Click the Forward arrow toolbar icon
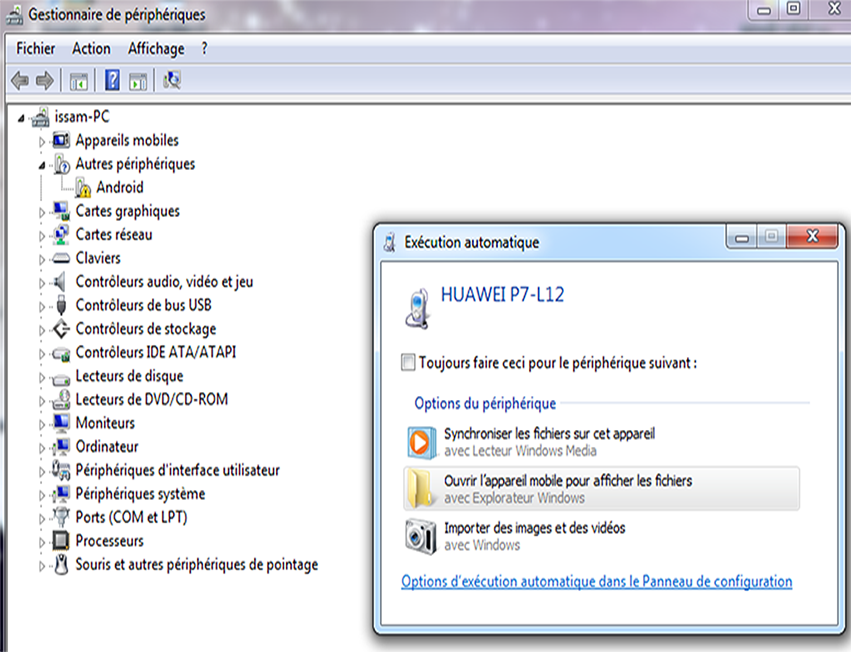Viewport: 851px width, 652px height. click(45, 81)
